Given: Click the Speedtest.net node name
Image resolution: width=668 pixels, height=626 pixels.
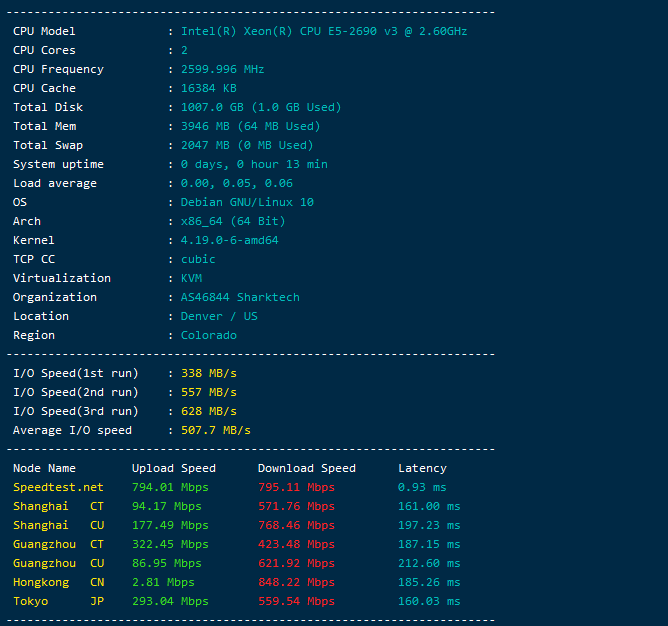Looking at the screenshot, I should 58,487.
